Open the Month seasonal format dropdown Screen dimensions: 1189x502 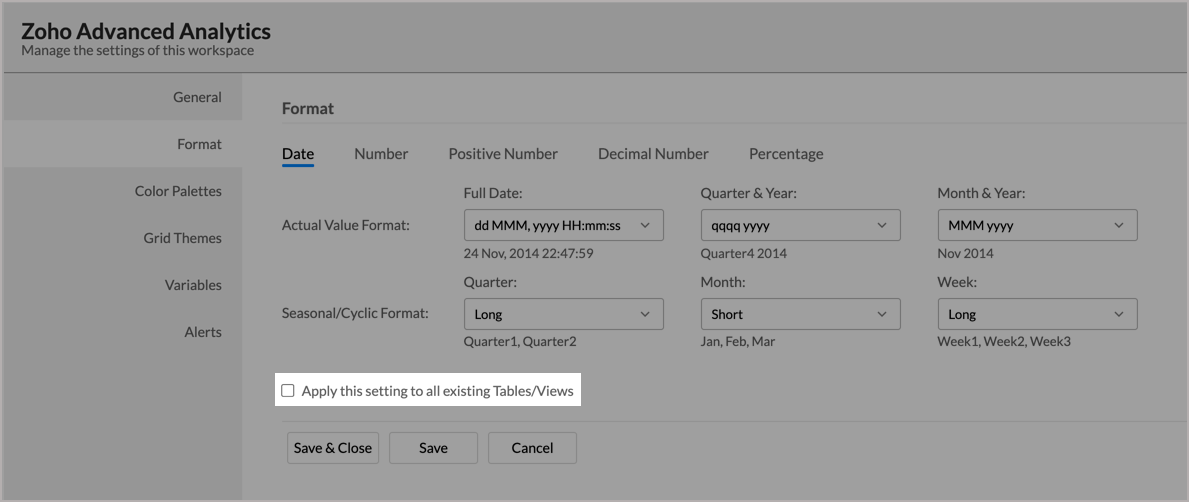(x=801, y=314)
